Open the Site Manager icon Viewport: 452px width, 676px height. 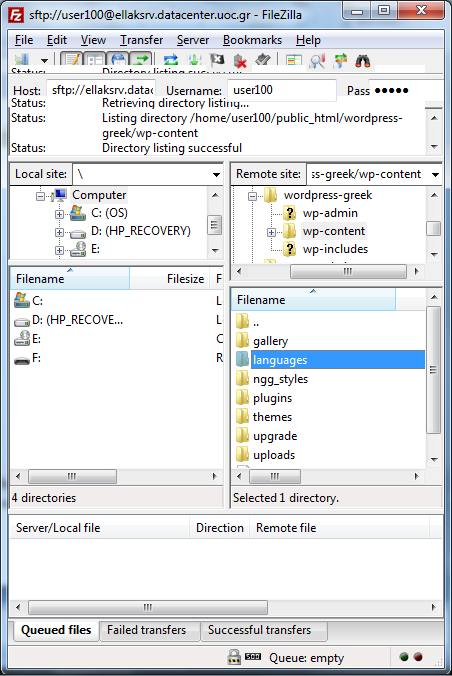pos(22,60)
